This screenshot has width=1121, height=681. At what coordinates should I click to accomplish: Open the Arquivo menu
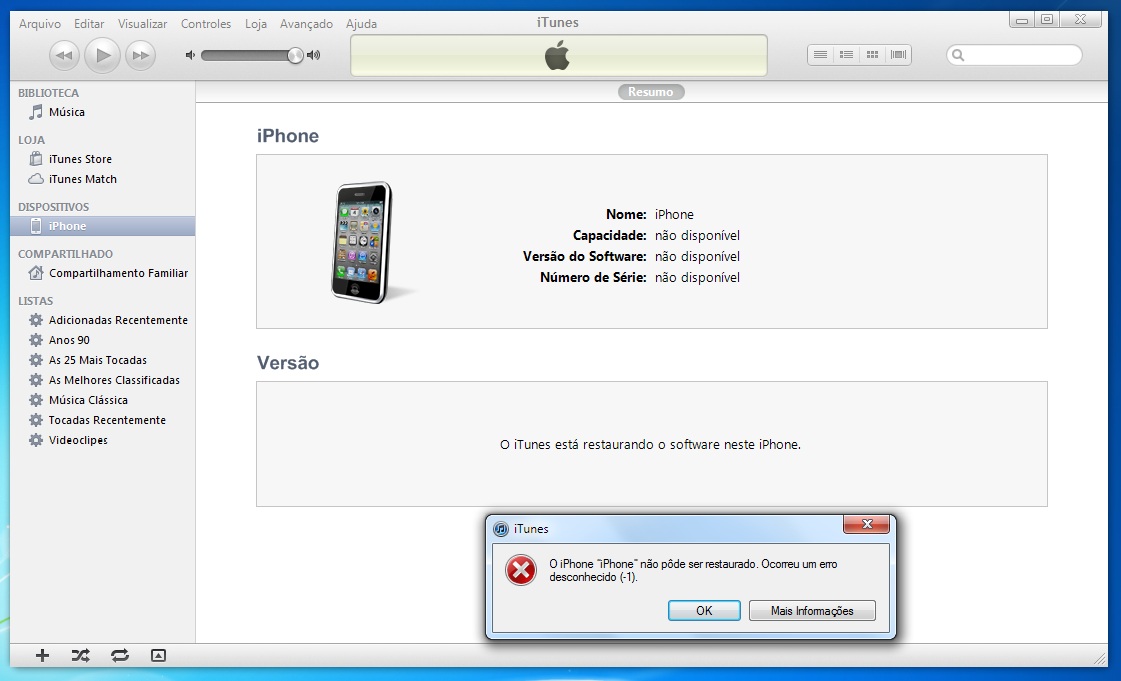coord(39,24)
